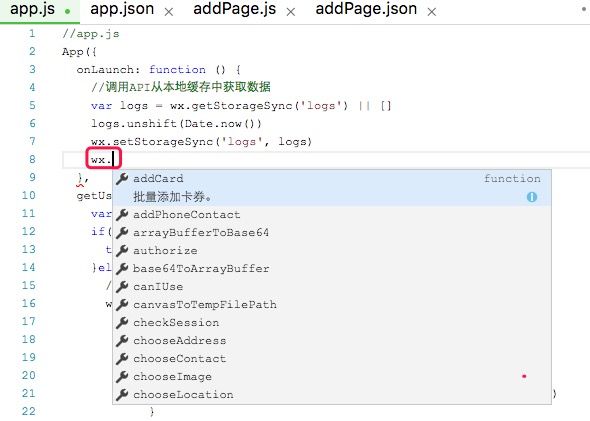Select chooseLocation suggestion
The width and height of the screenshot is (590, 421).
coord(332,395)
